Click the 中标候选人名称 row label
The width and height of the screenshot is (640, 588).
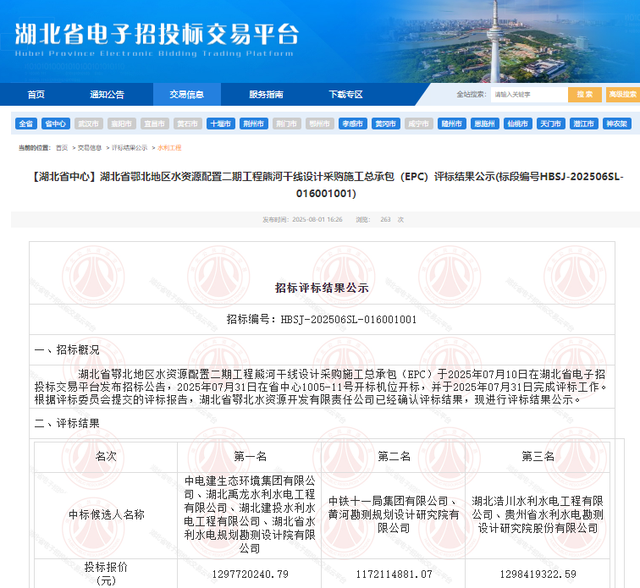(106, 515)
